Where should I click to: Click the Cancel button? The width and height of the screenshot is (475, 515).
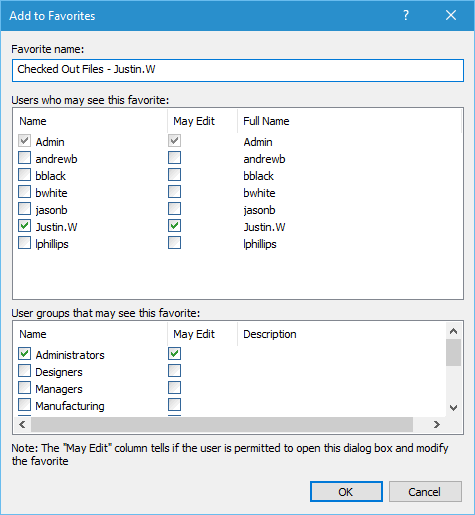coord(425,492)
